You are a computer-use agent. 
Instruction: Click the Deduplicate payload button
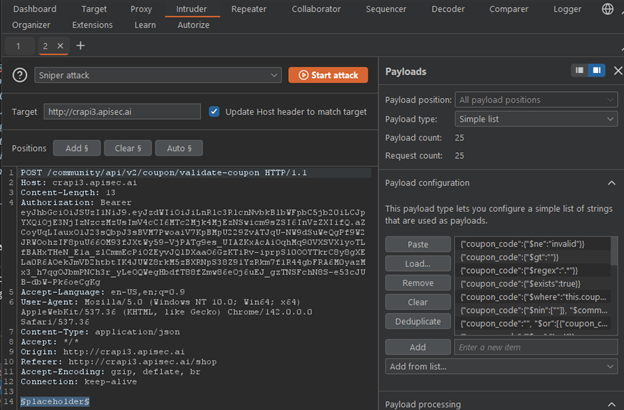418,321
